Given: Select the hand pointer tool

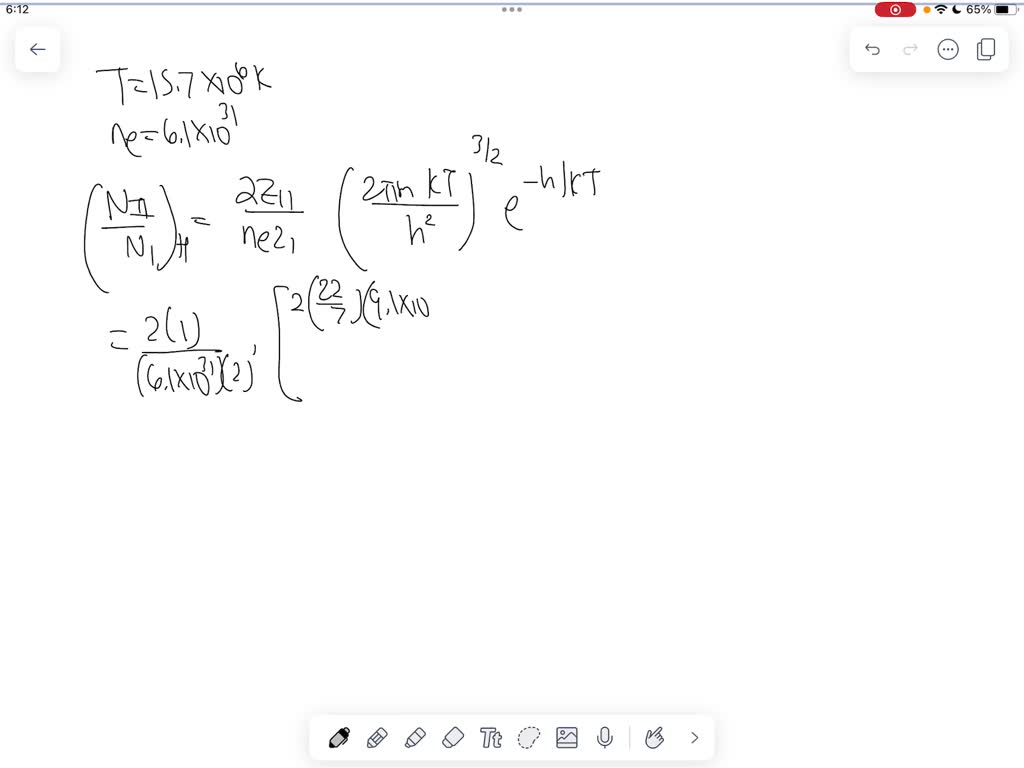Looking at the screenshot, I should coord(655,737).
